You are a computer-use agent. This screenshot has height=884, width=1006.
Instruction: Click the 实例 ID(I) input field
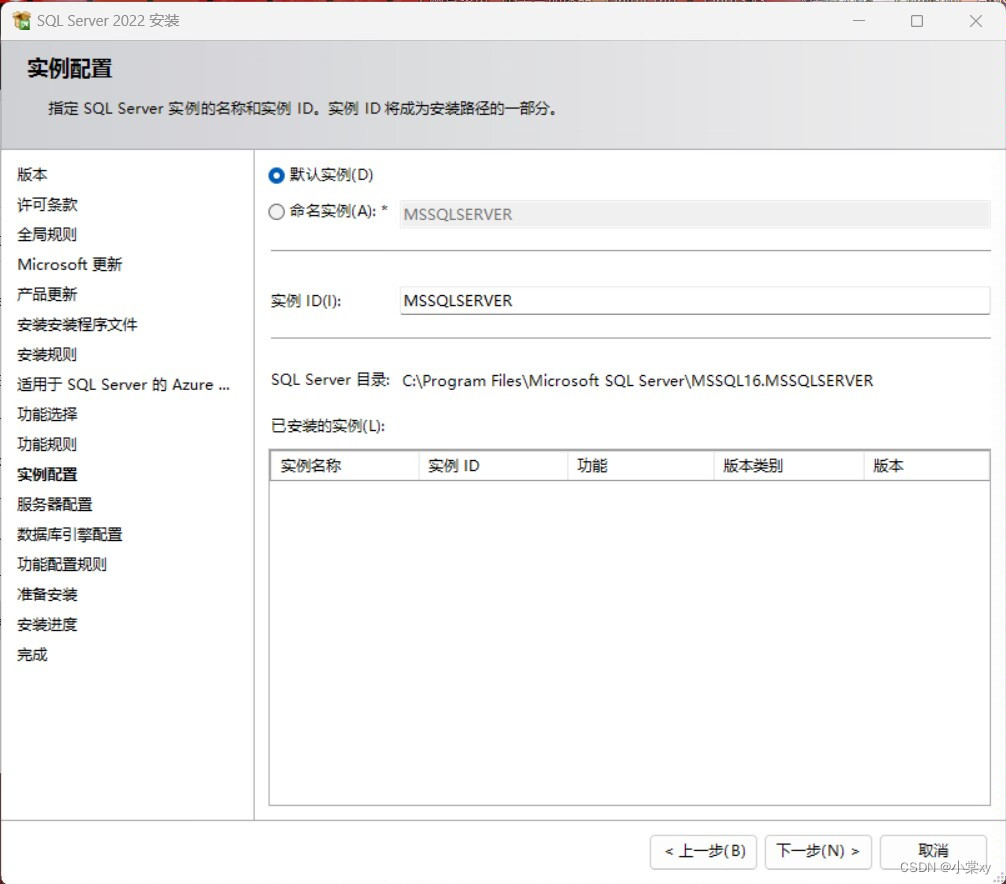pos(694,301)
